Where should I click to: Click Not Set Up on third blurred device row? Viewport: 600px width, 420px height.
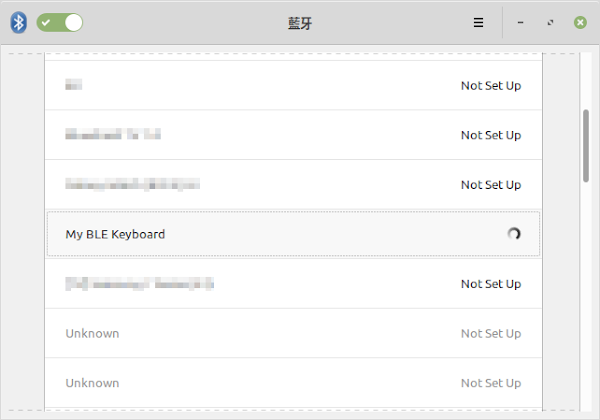point(491,185)
